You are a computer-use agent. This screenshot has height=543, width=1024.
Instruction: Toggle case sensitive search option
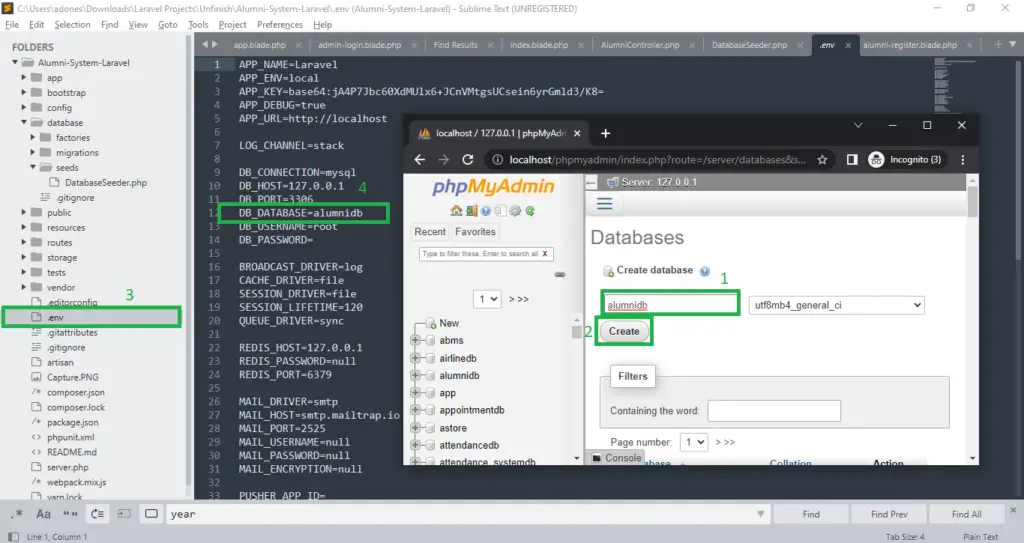(44, 514)
